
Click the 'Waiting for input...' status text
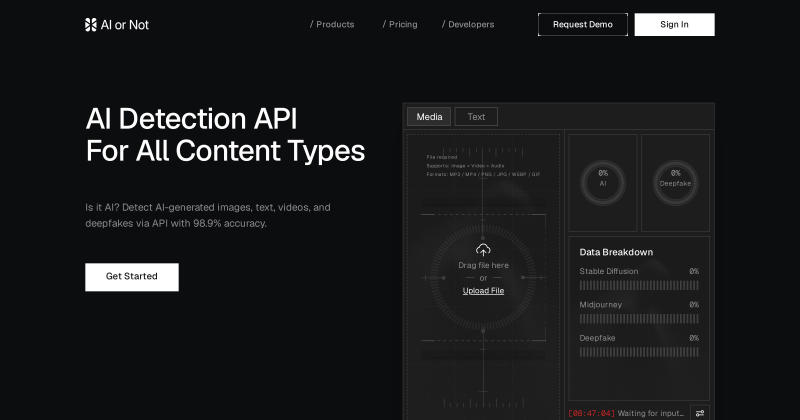point(651,413)
